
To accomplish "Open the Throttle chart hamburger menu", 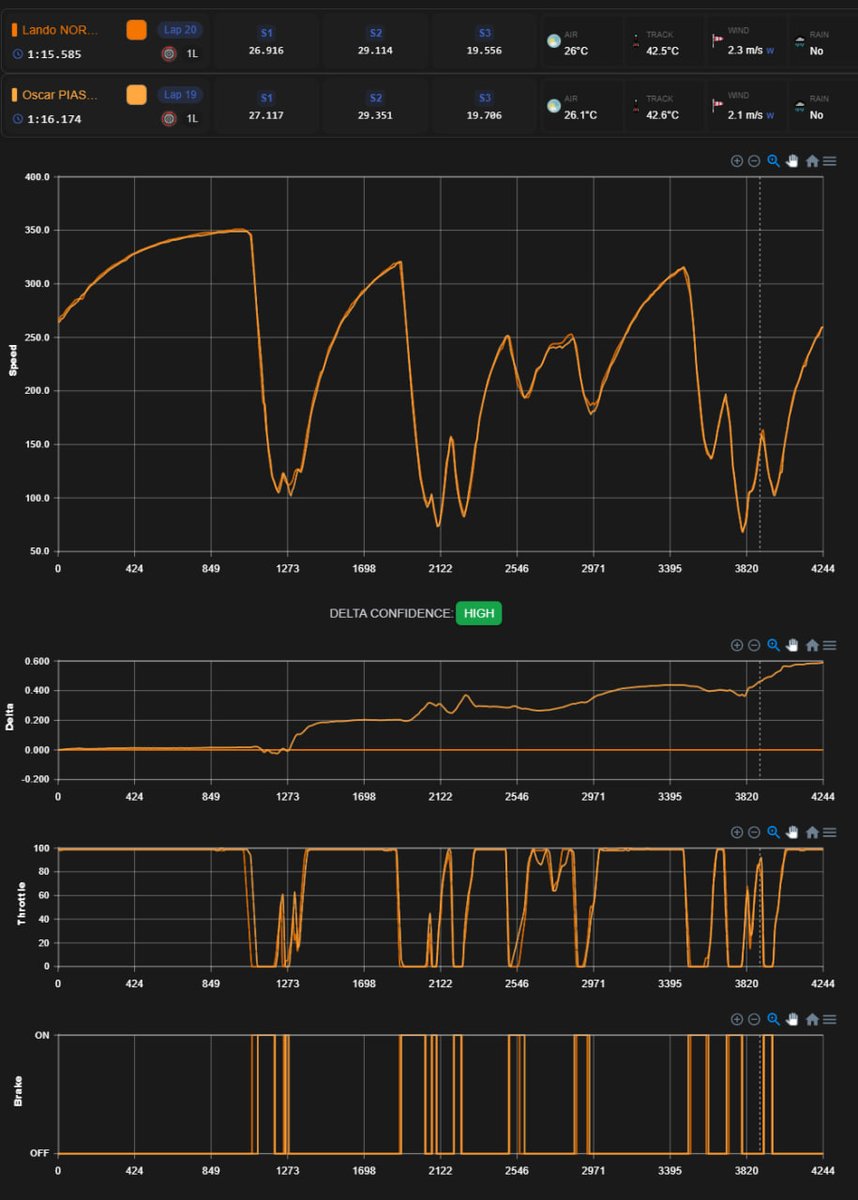I will (x=830, y=832).
